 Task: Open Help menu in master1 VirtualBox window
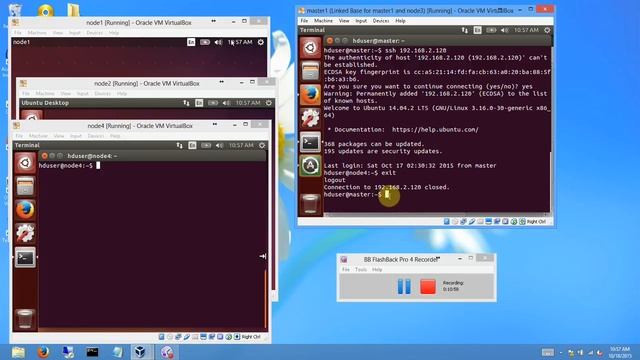click(x=400, y=20)
